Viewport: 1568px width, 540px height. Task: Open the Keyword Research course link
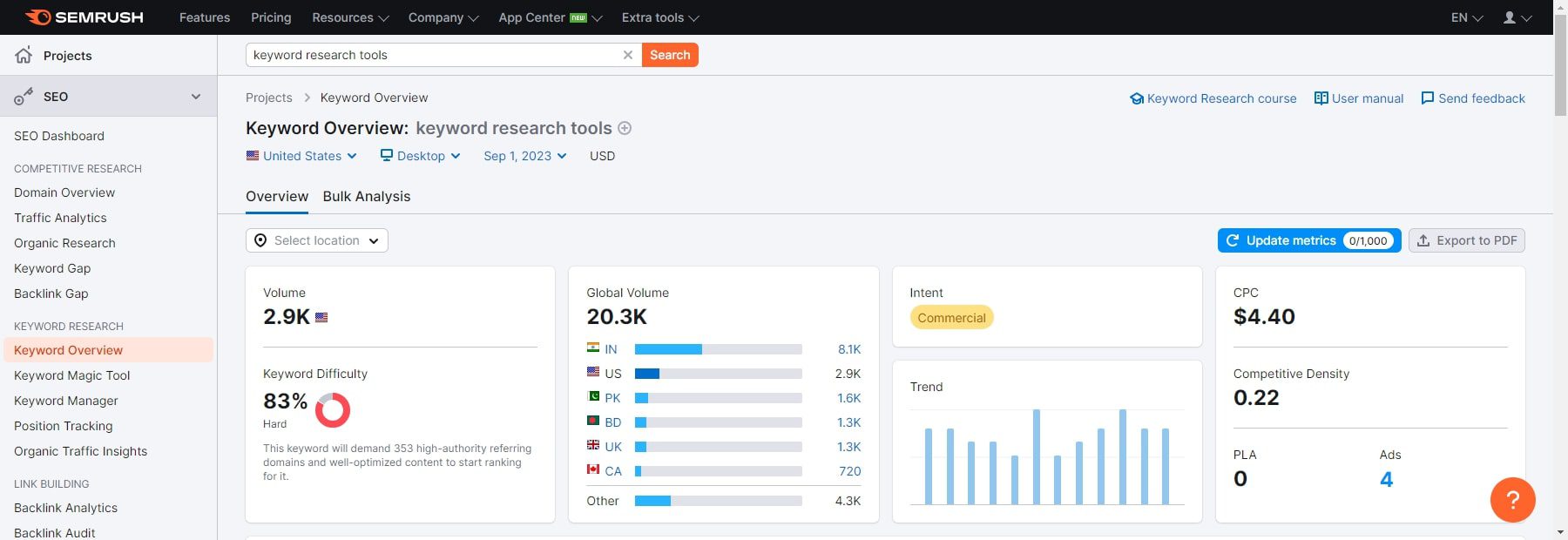[x=1213, y=98]
